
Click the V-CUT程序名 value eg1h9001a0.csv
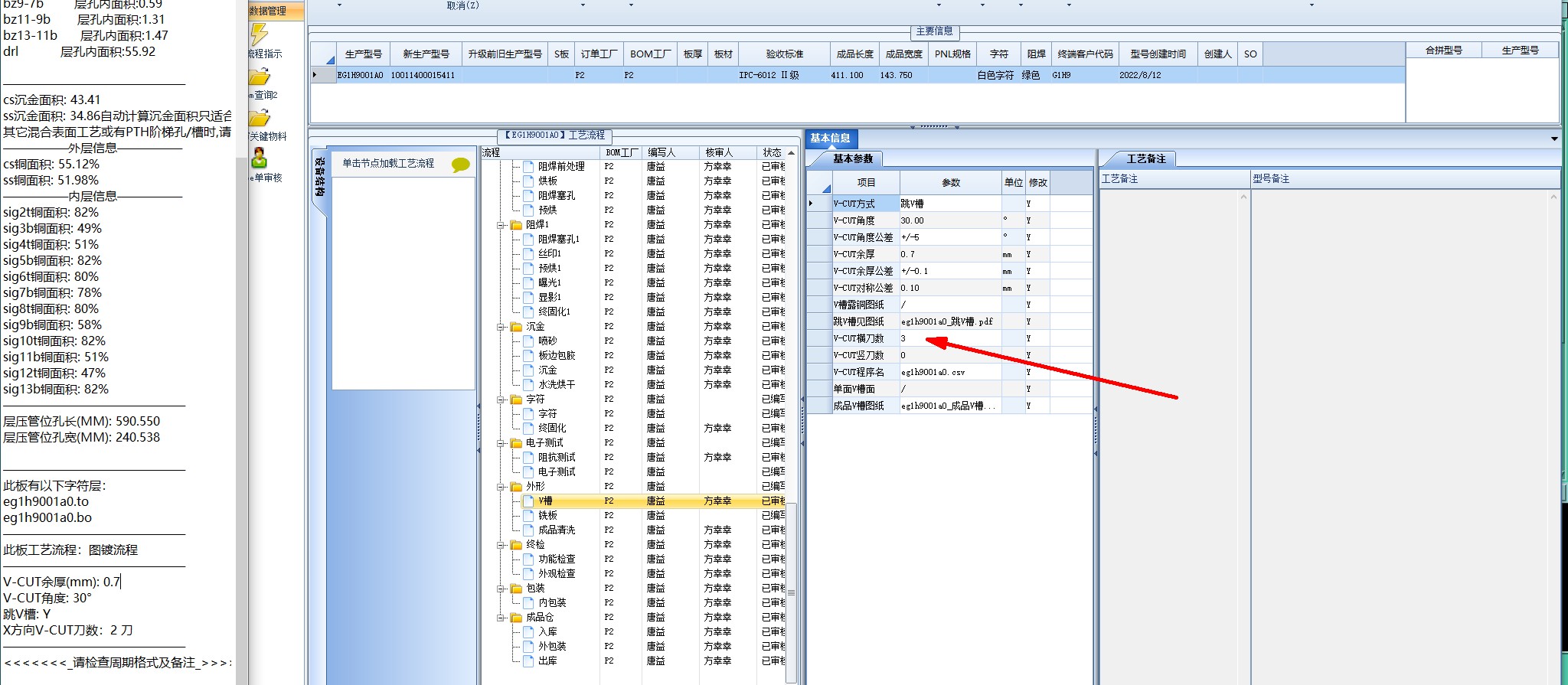coord(950,372)
